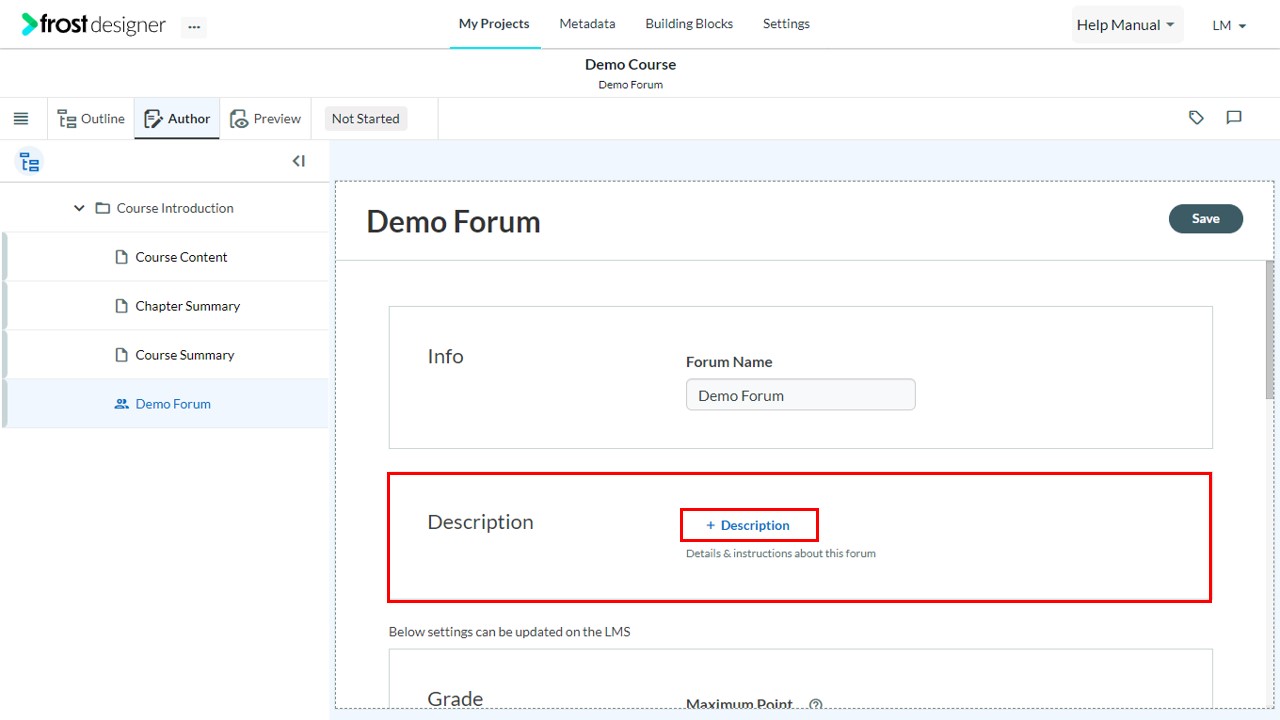This screenshot has width=1280, height=720.
Task: Click the Course Content page icon
Action: [122, 257]
